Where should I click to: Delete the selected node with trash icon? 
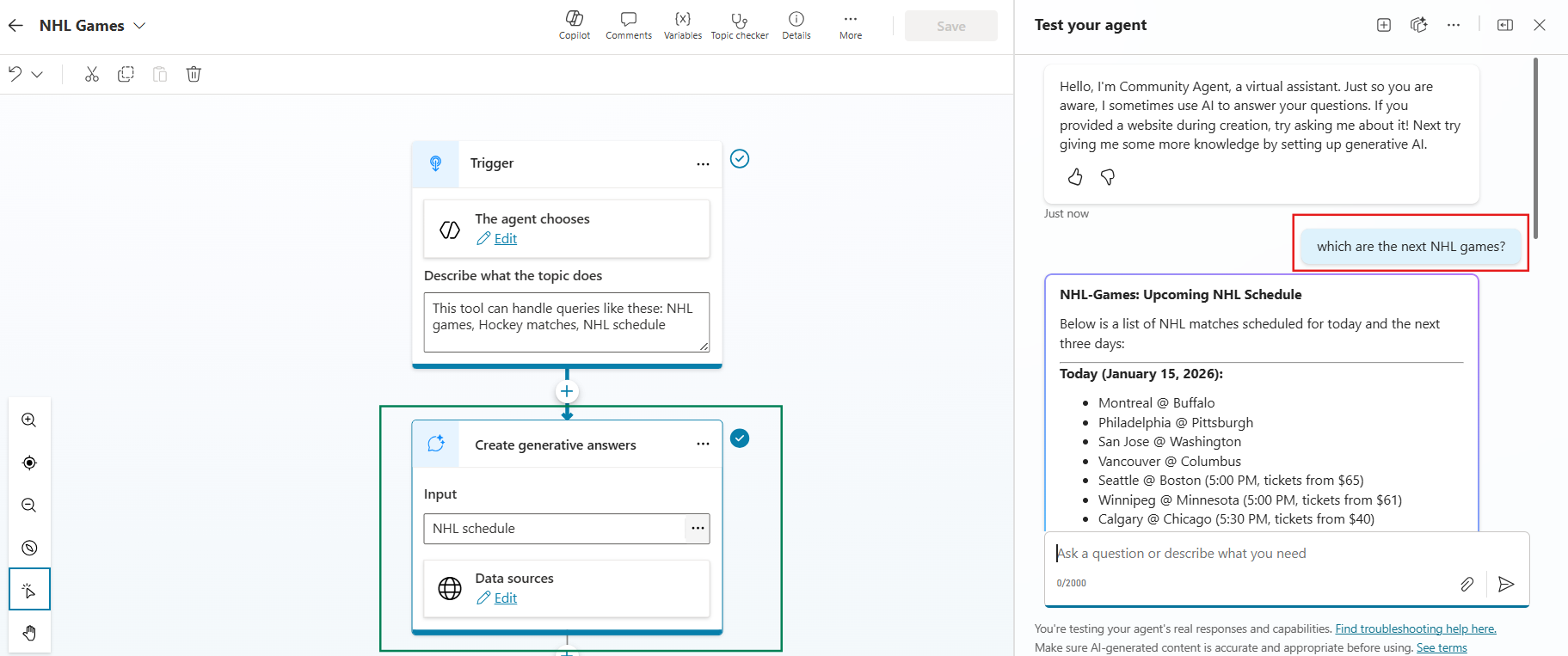pyautogui.click(x=194, y=74)
